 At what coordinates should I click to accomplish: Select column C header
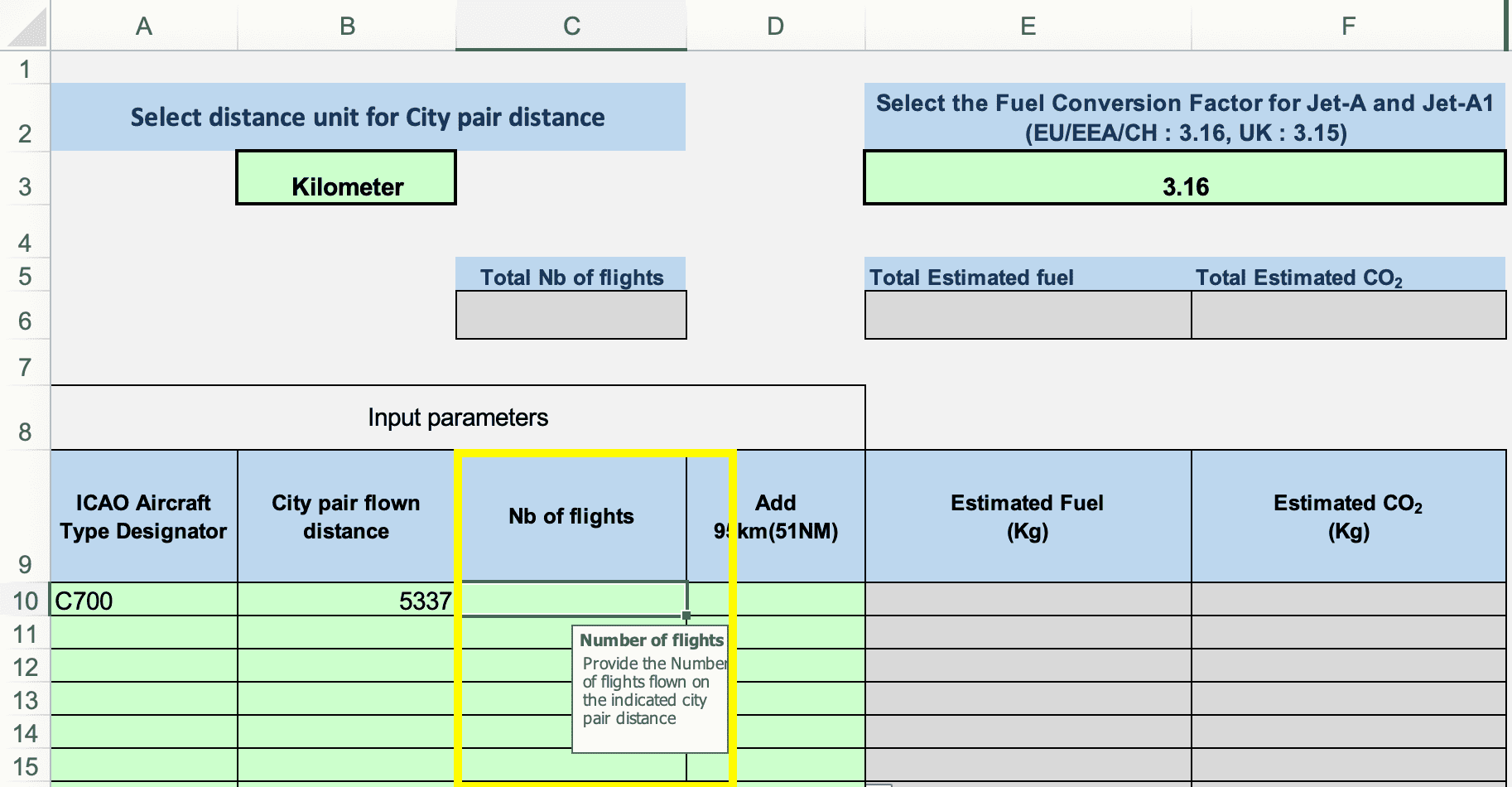(x=571, y=27)
